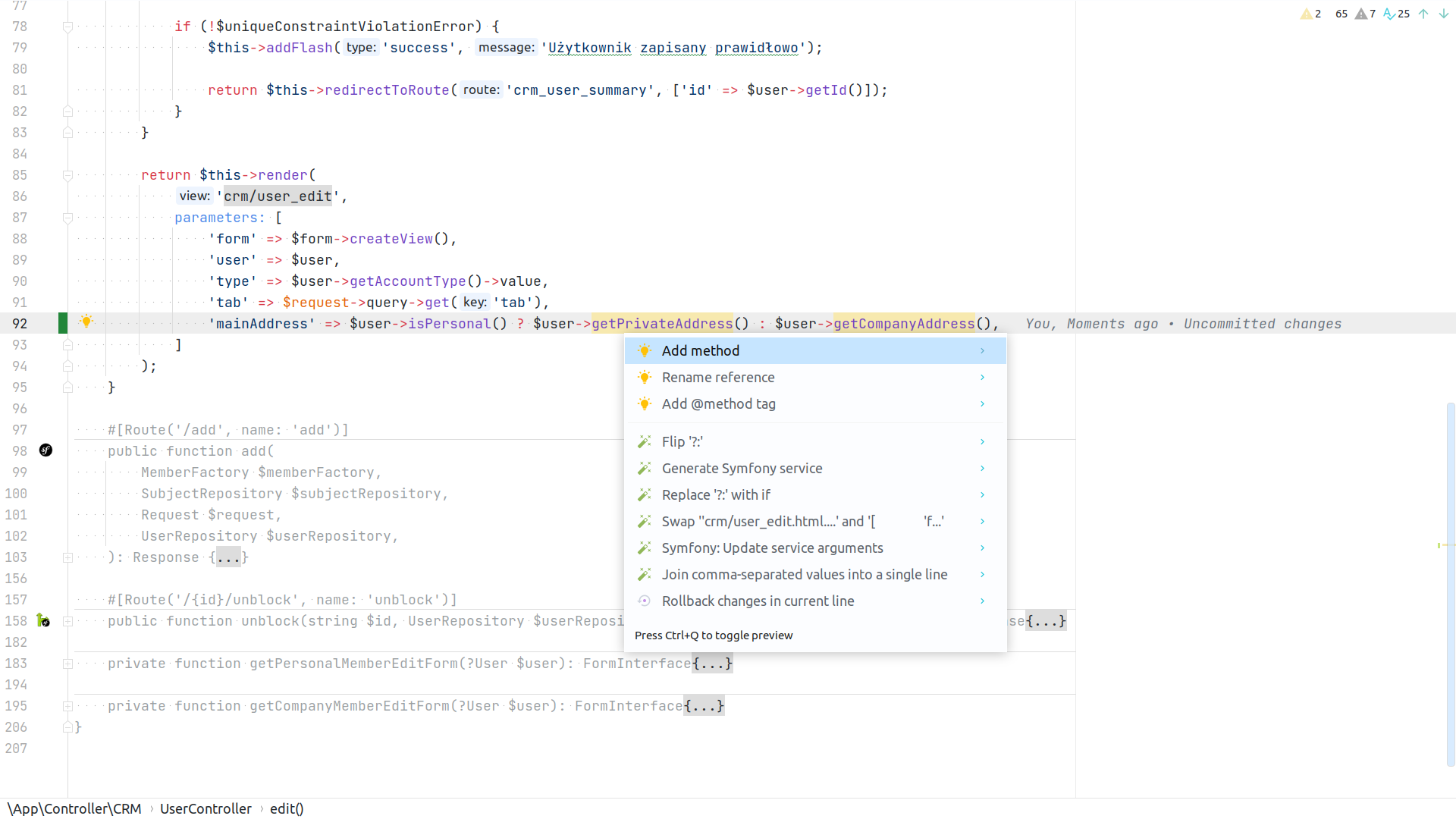The width and height of the screenshot is (1456, 819).
Task: Expand the folded unblock function at line 158
Action: pyautogui.click(x=67, y=621)
